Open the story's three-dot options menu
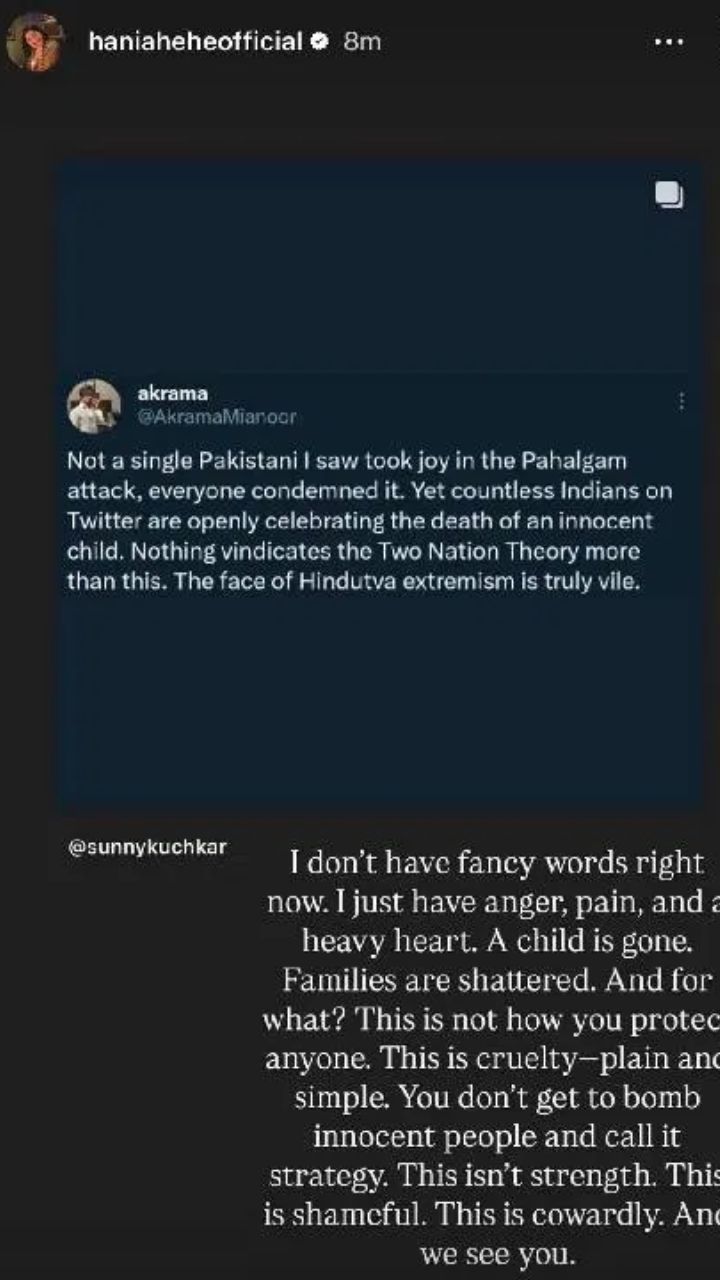Screen dimensions: 720x1280 coord(668,42)
